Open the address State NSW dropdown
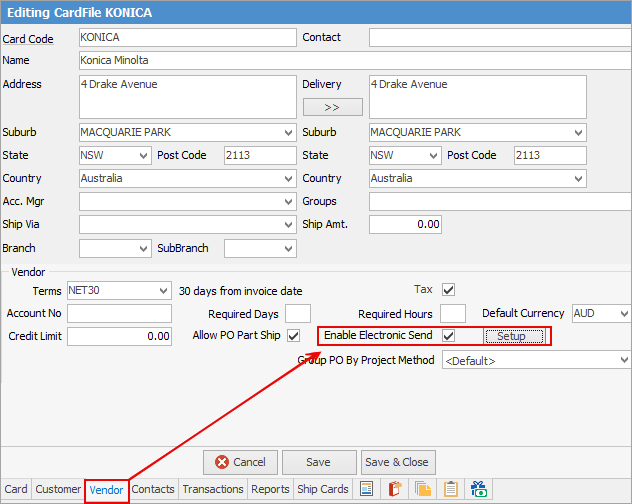 tap(143, 155)
